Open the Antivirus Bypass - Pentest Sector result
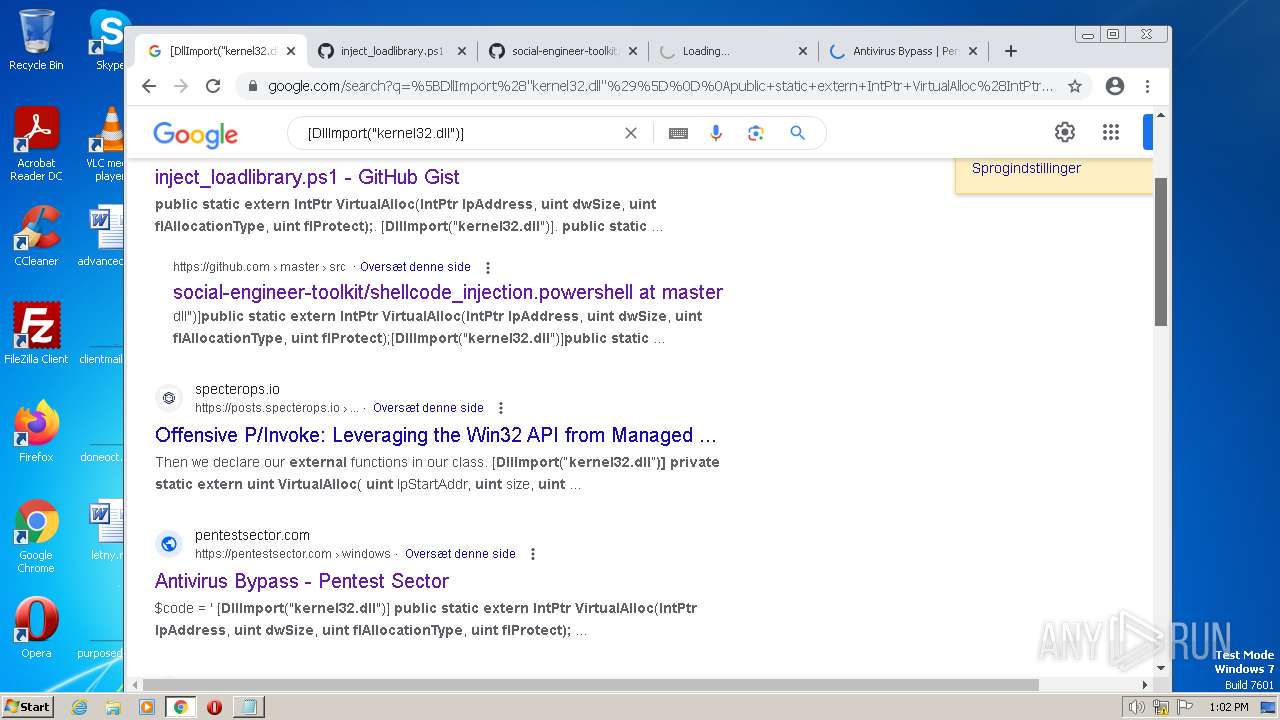 (302, 581)
